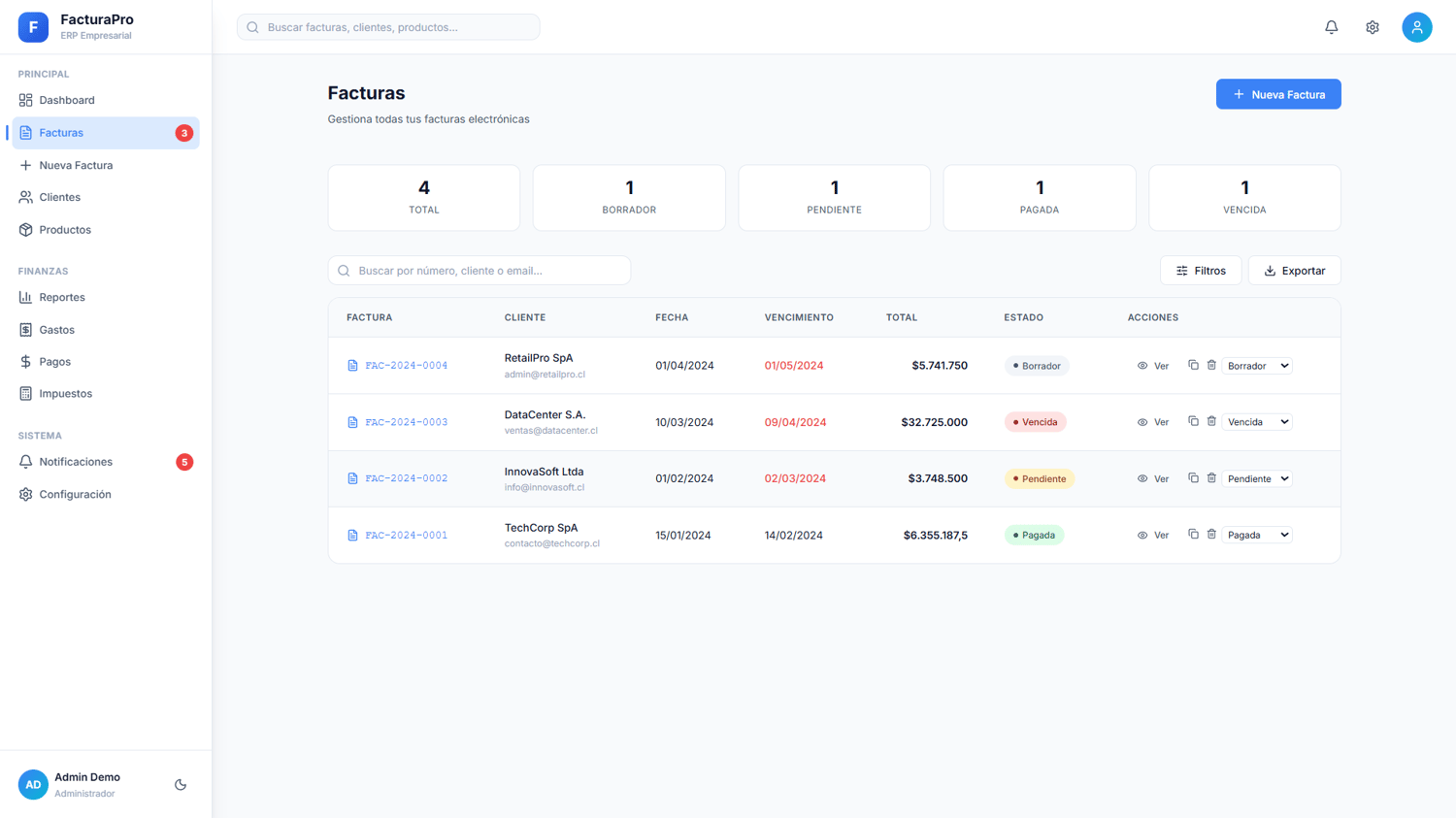Screen dimensions: 1456x818
Task: View TechCorp SpA invoice with Ver
Action: (x=1153, y=535)
